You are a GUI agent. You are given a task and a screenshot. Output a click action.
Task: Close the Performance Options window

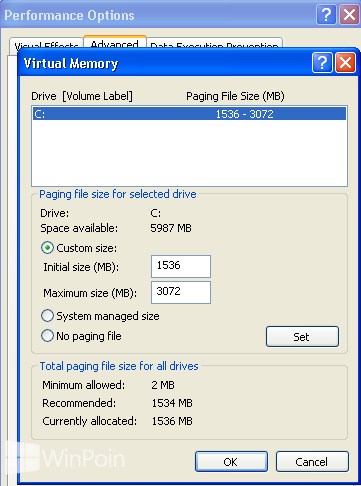click(349, 15)
